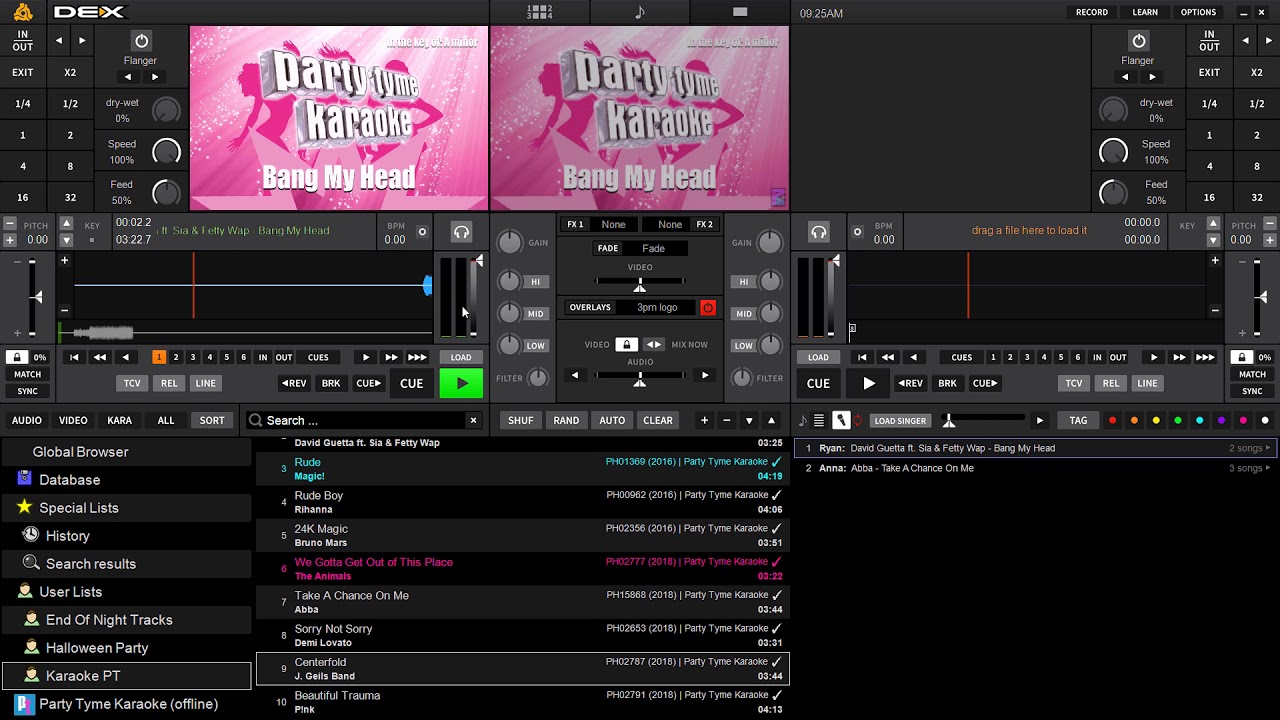Click the microphone singer list icon
The height and width of the screenshot is (720, 1280).
(841, 421)
